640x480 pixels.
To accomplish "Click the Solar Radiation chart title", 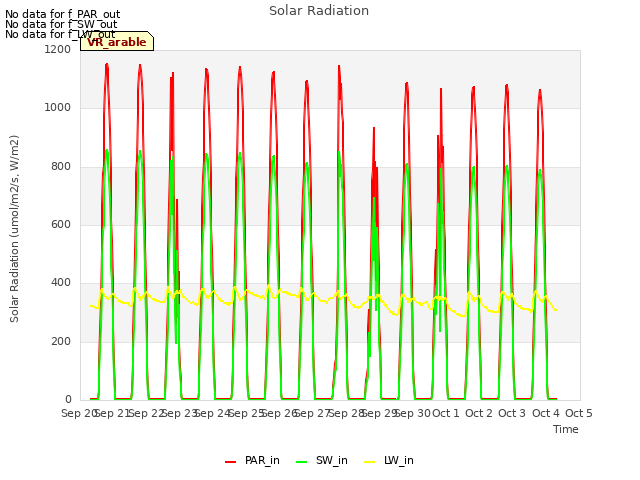I will tap(319, 11).
